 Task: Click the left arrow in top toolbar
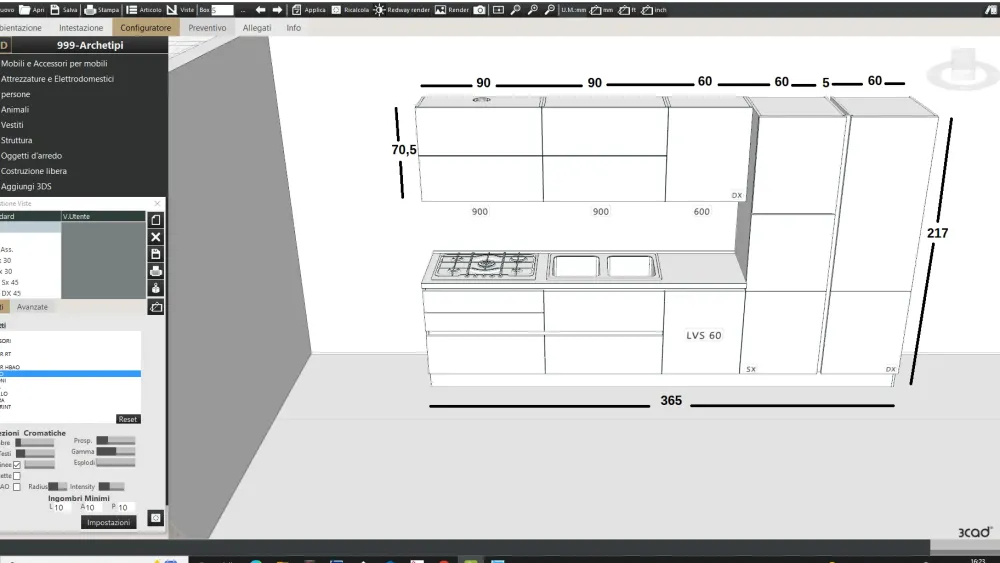261,9
